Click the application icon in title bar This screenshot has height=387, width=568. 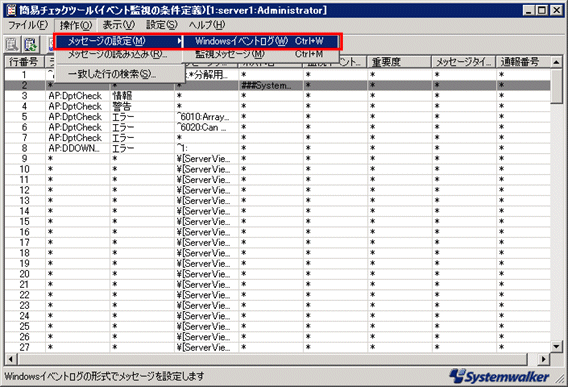click(x=11, y=10)
